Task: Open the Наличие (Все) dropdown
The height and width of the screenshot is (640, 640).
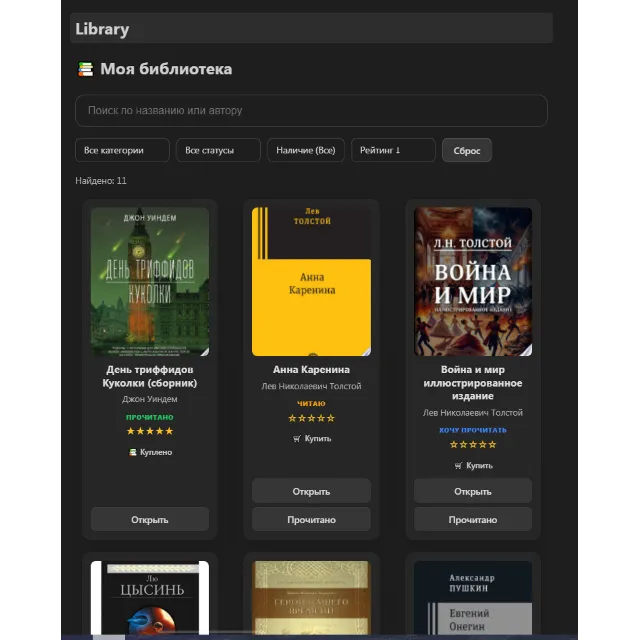Action: [x=306, y=150]
